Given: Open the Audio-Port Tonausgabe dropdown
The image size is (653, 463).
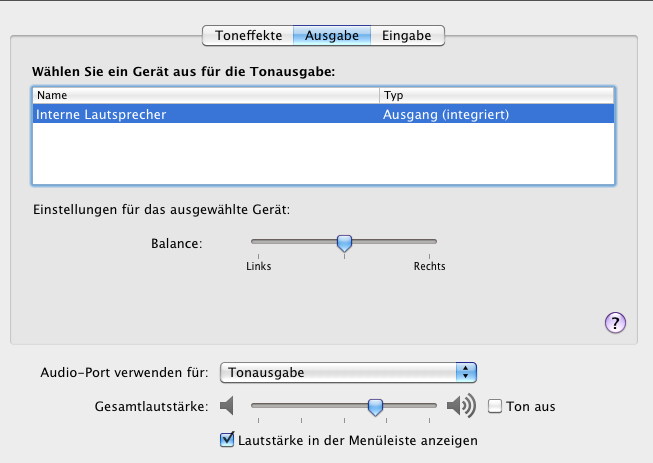Looking at the screenshot, I should point(348,372).
